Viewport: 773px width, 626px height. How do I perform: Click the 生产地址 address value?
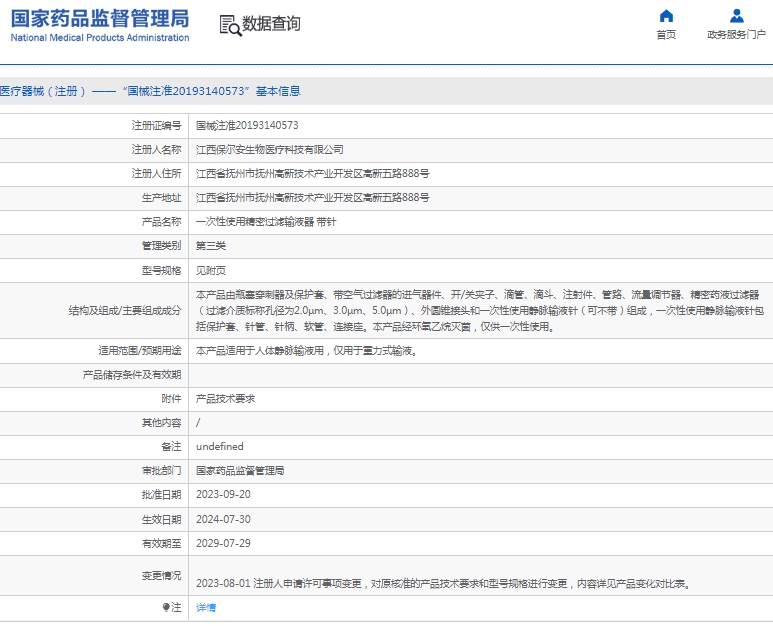click(313, 198)
